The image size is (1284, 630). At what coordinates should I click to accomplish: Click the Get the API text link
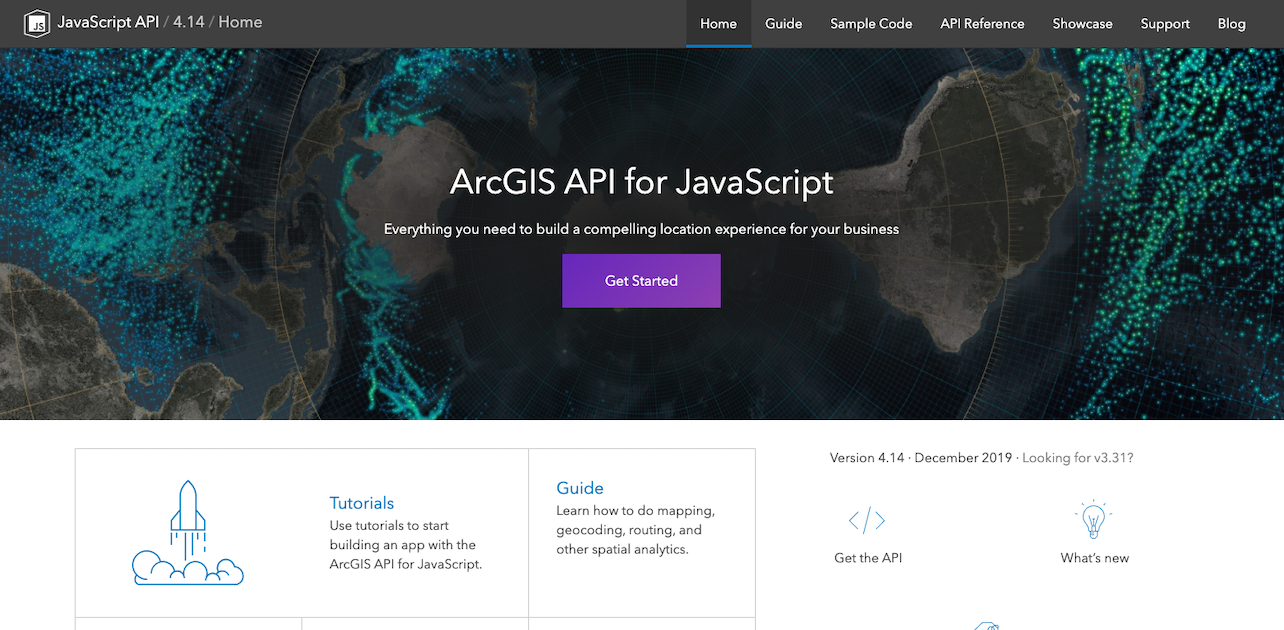point(868,558)
